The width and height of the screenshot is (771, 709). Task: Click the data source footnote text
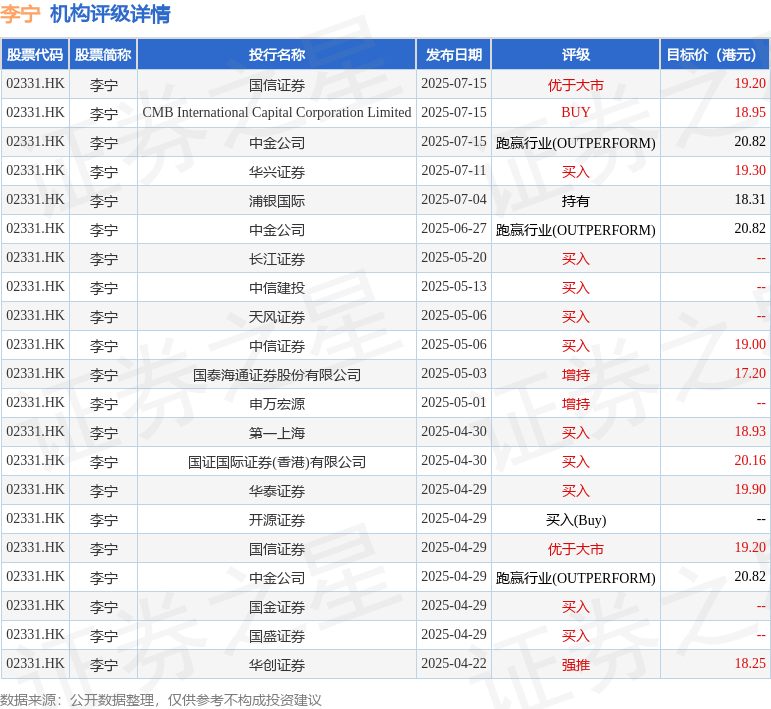click(160, 700)
